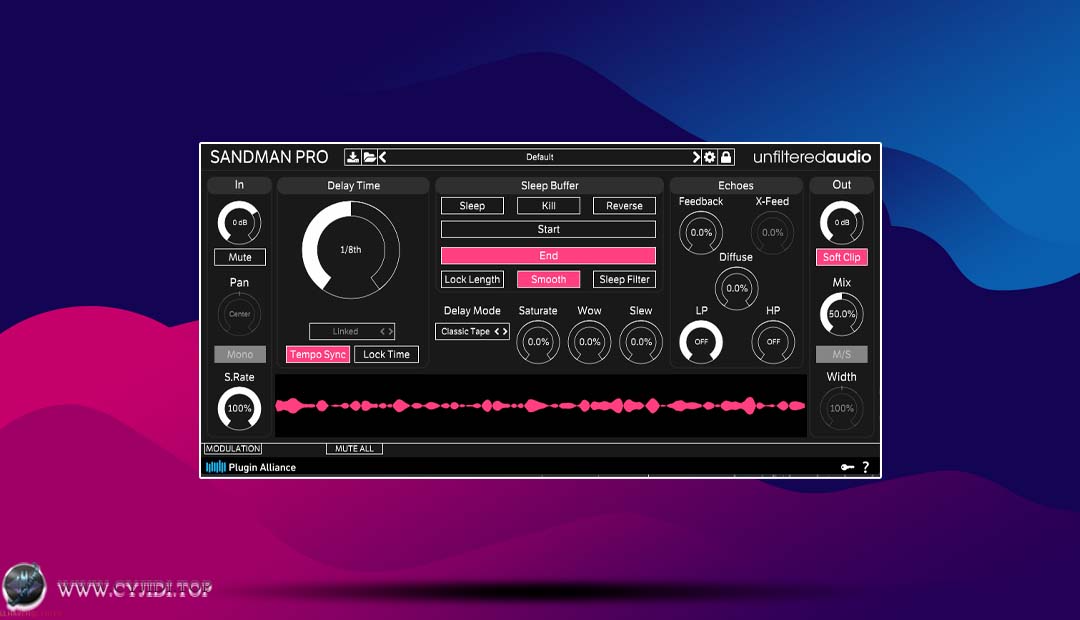The height and width of the screenshot is (620, 1080).
Task: Toggle the preset lock icon
Action: [726, 157]
